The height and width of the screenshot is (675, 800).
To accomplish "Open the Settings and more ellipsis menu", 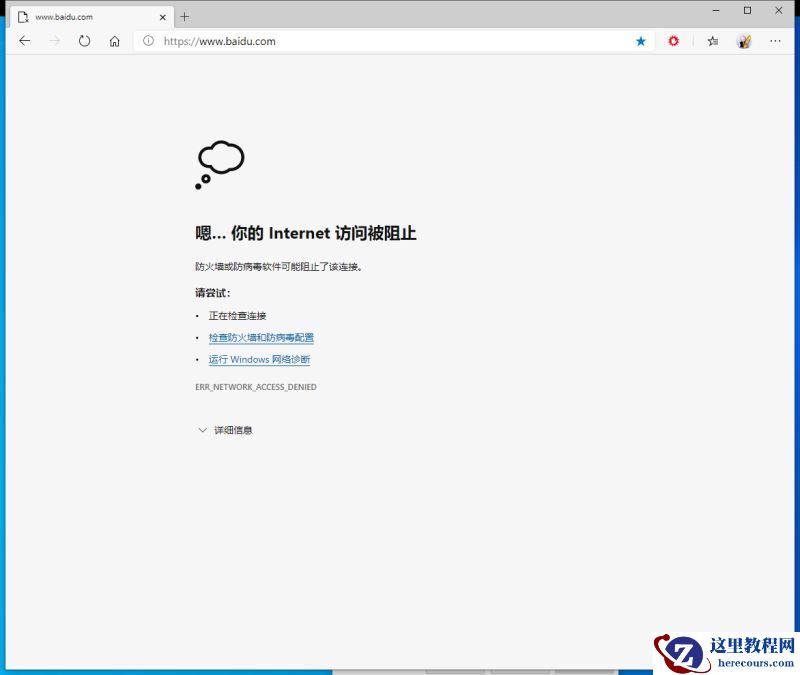I will pos(775,41).
